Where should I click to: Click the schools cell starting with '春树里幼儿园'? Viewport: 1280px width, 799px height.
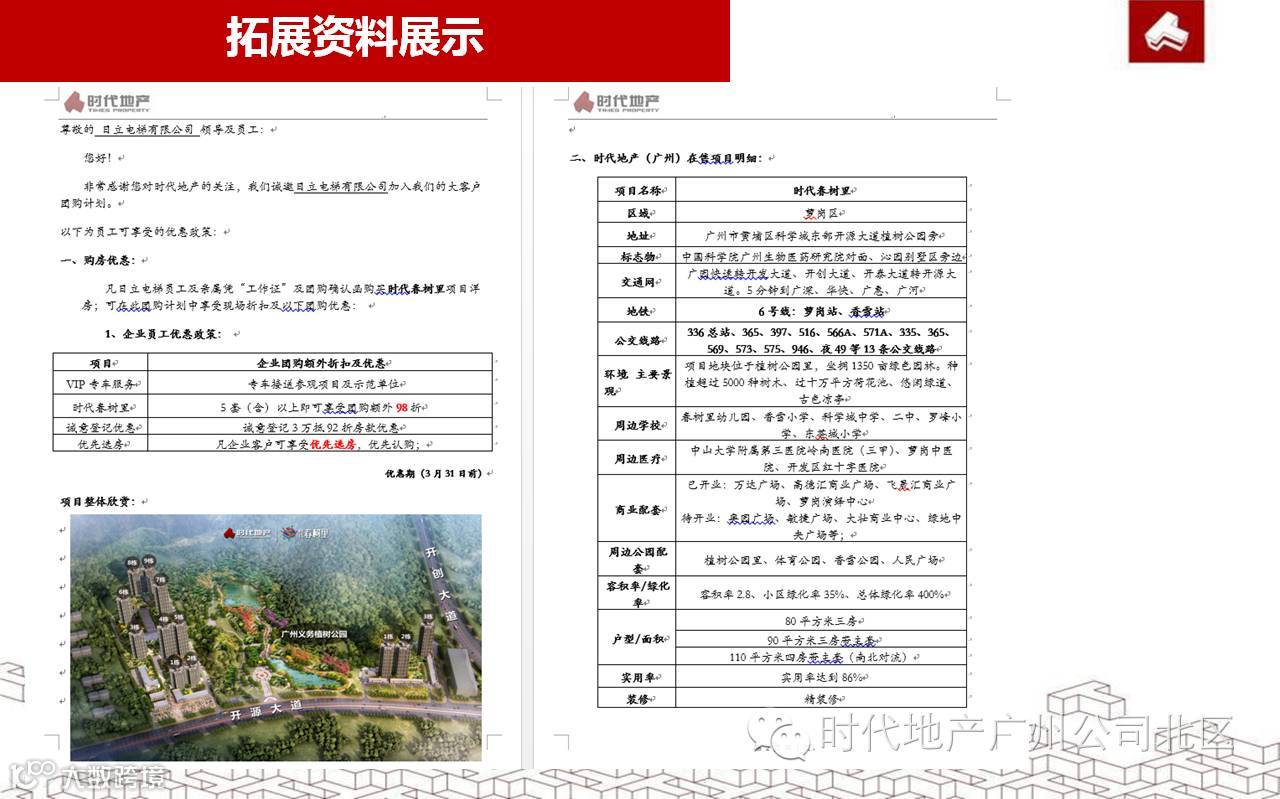[x=822, y=425]
